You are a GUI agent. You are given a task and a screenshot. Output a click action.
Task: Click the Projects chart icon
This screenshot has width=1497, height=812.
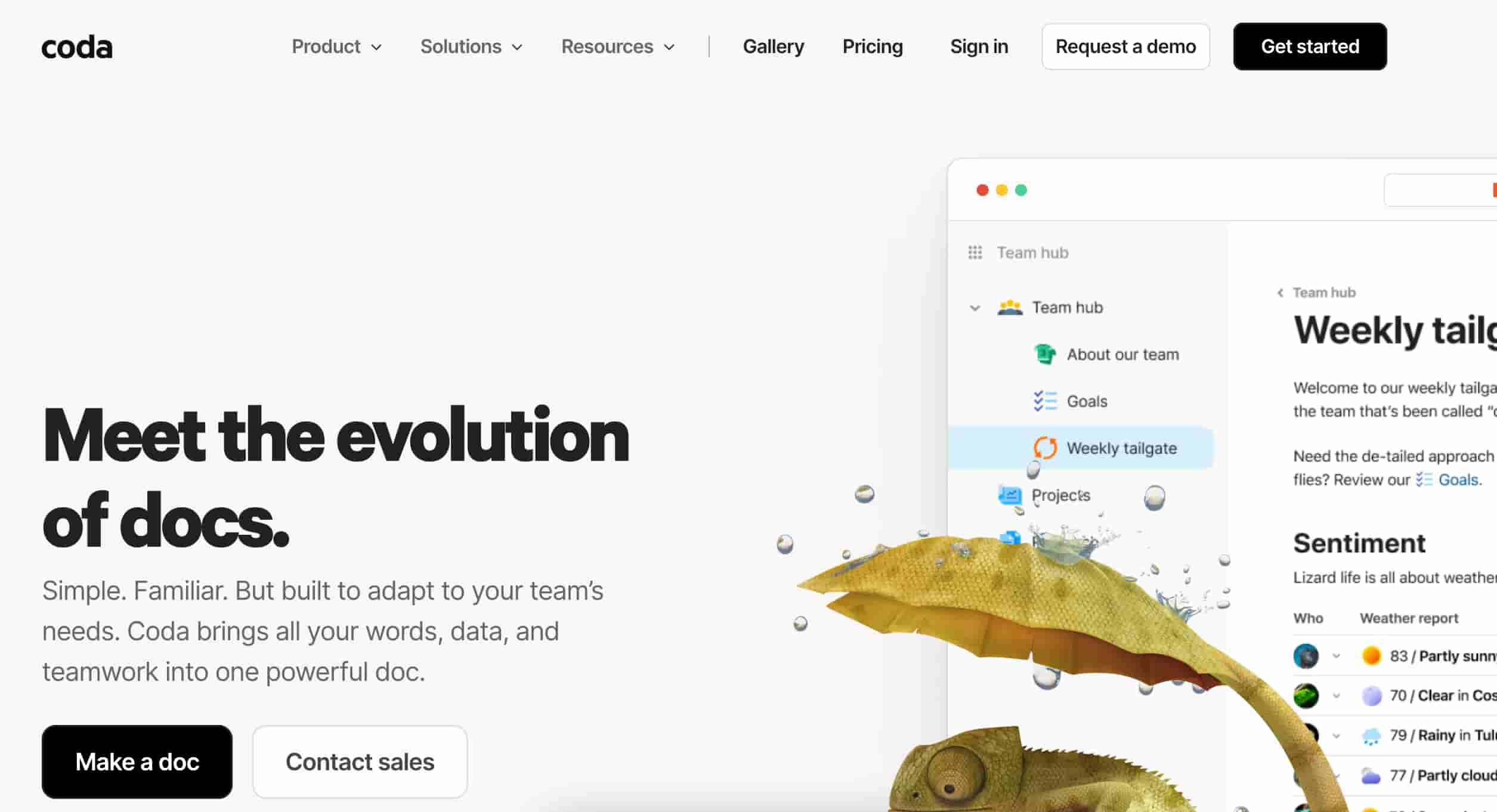[x=1010, y=495]
